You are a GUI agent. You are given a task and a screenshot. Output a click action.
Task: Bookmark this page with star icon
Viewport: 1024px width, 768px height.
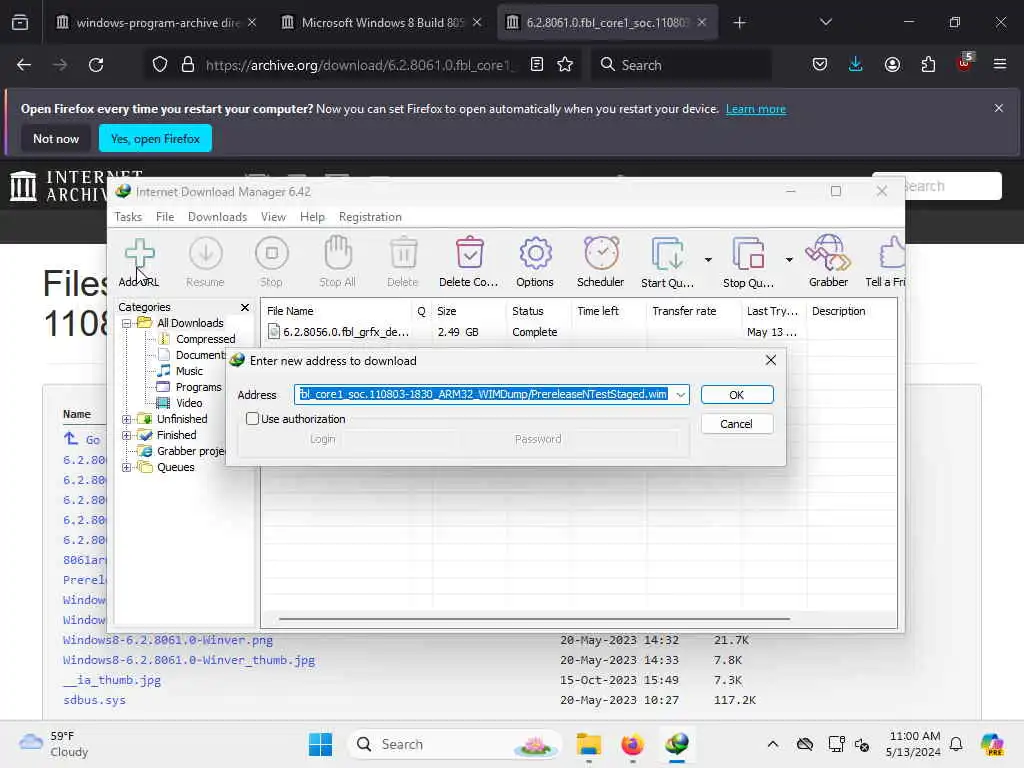coord(565,65)
